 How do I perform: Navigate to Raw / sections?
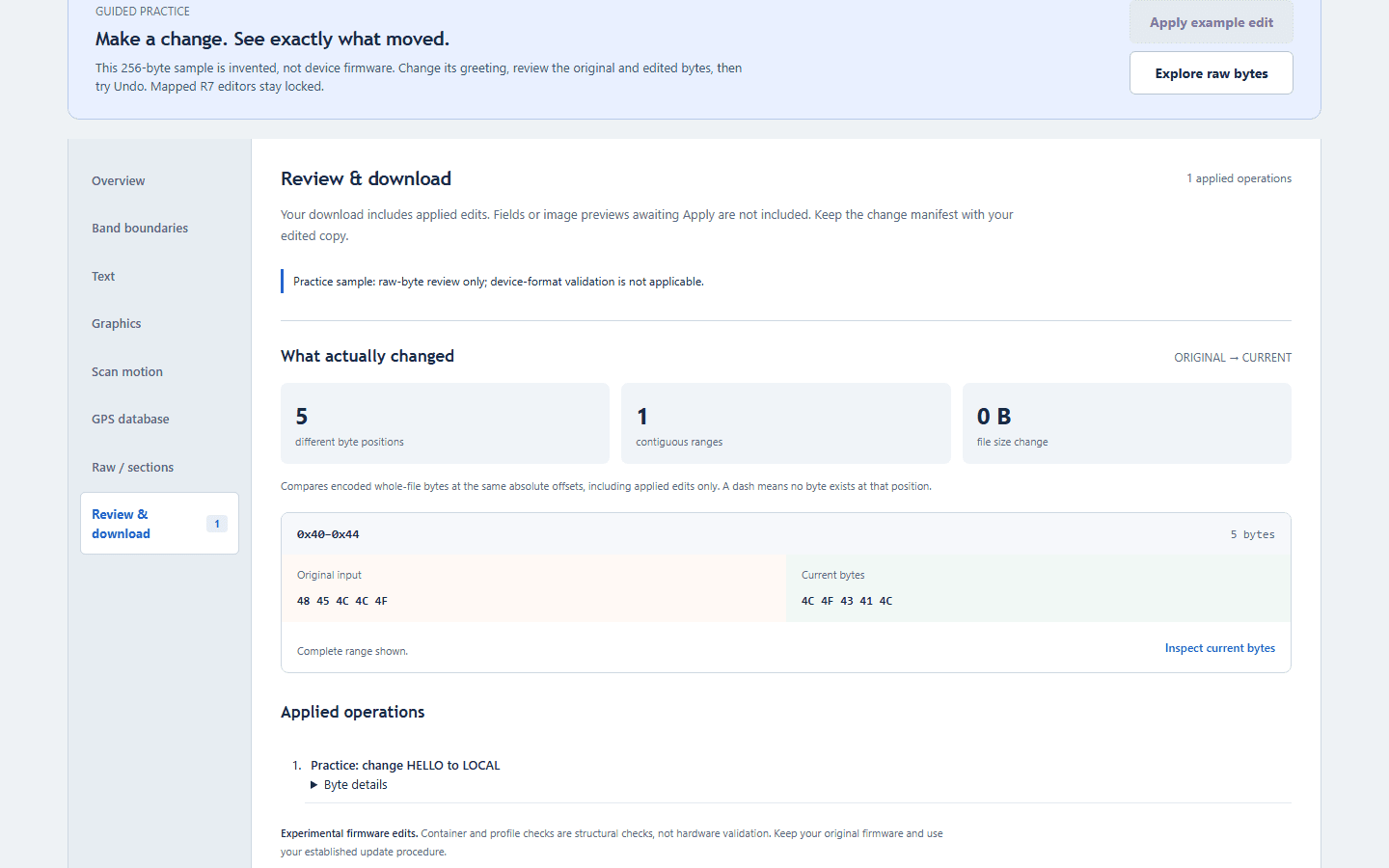(159, 467)
